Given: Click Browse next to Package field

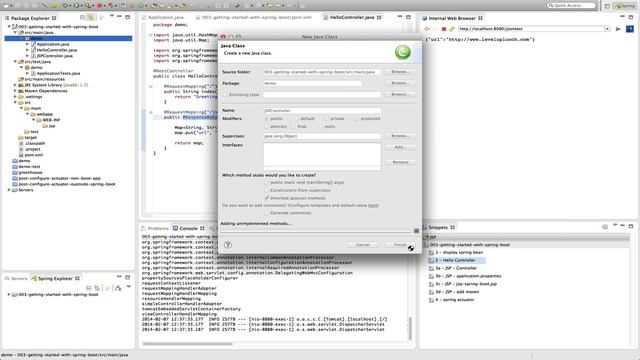Looking at the screenshot, I should click(x=400, y=83).
